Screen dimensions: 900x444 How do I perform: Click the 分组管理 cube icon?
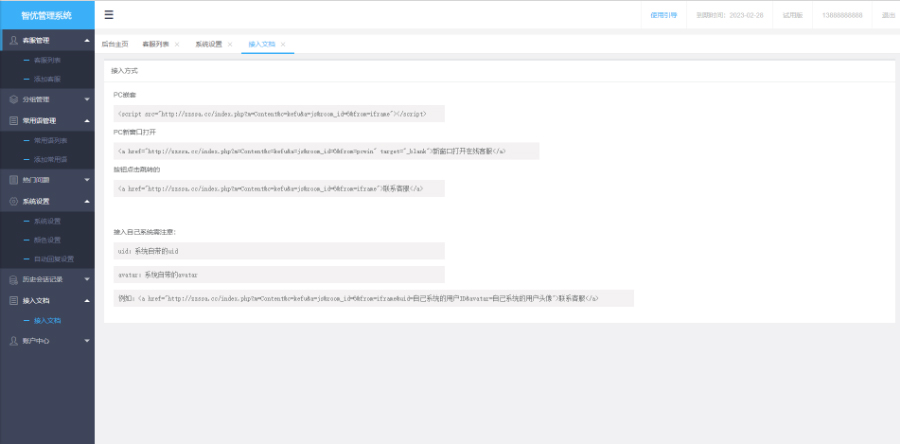pos(14,99)
